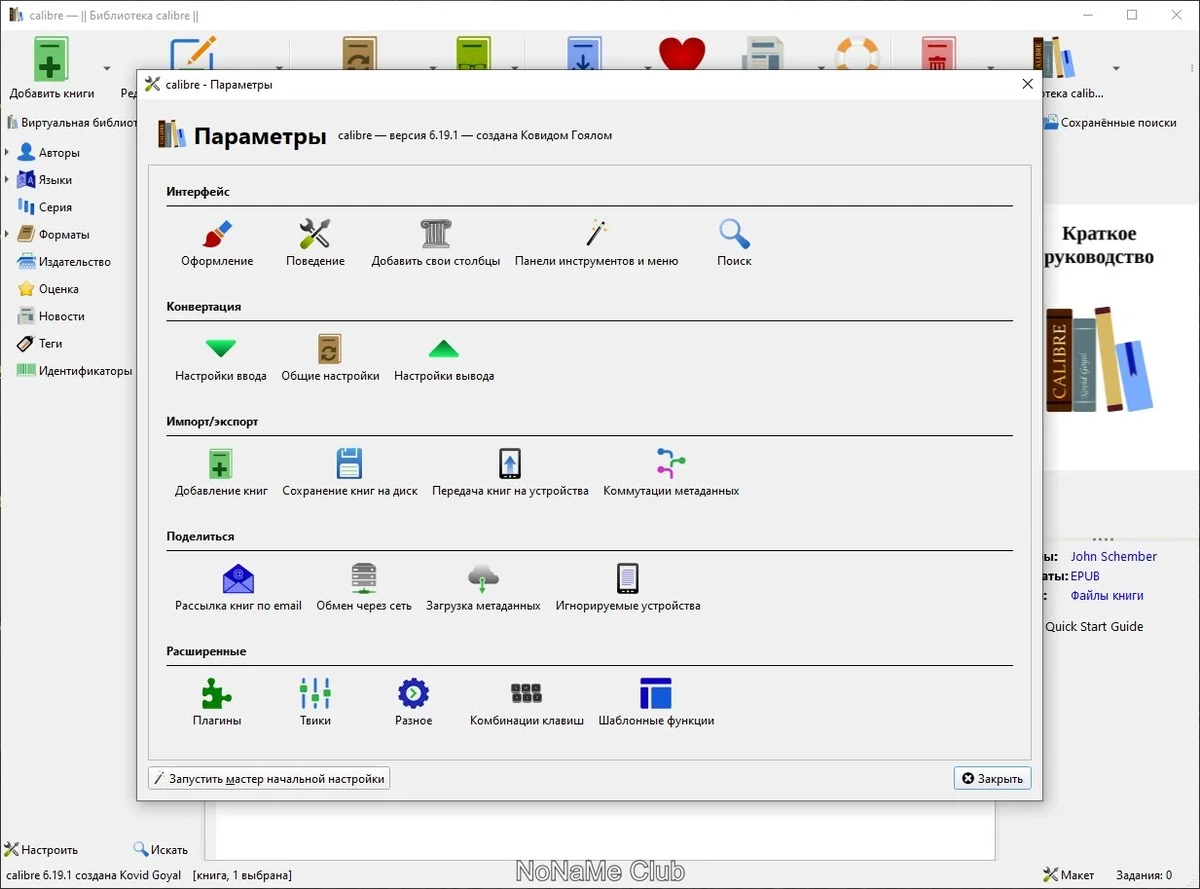Open Добавление книг import settings

coord(221,474)
